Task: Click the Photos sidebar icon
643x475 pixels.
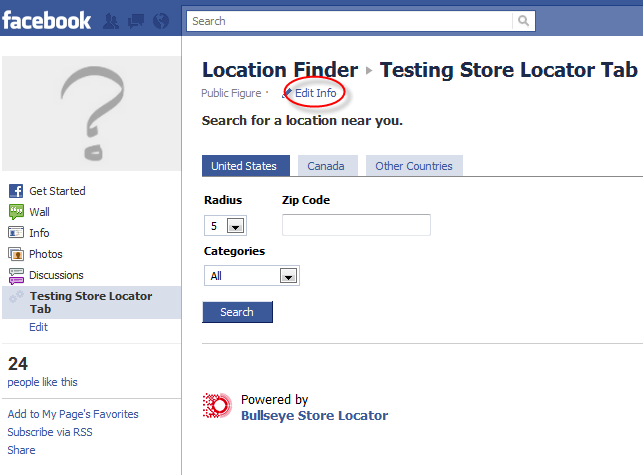Action: [x=16, y=254]
